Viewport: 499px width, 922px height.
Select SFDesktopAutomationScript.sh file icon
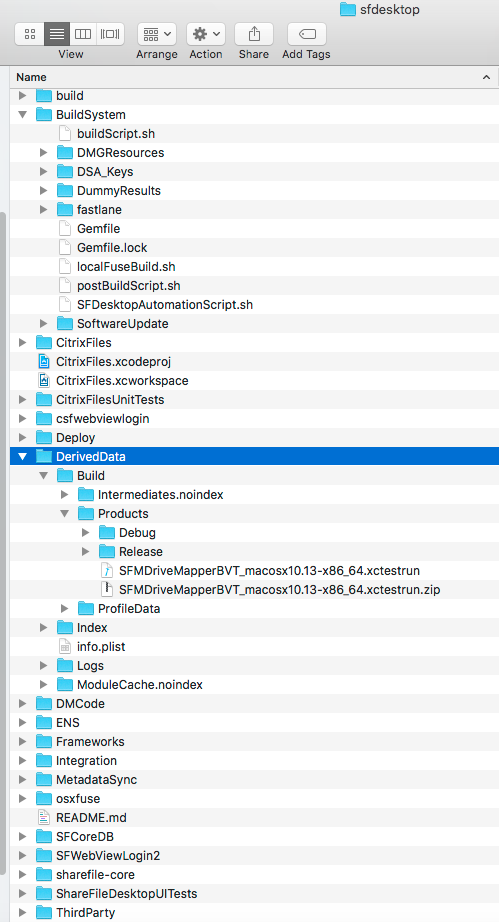pyautogui.click(x=65, y=305)
